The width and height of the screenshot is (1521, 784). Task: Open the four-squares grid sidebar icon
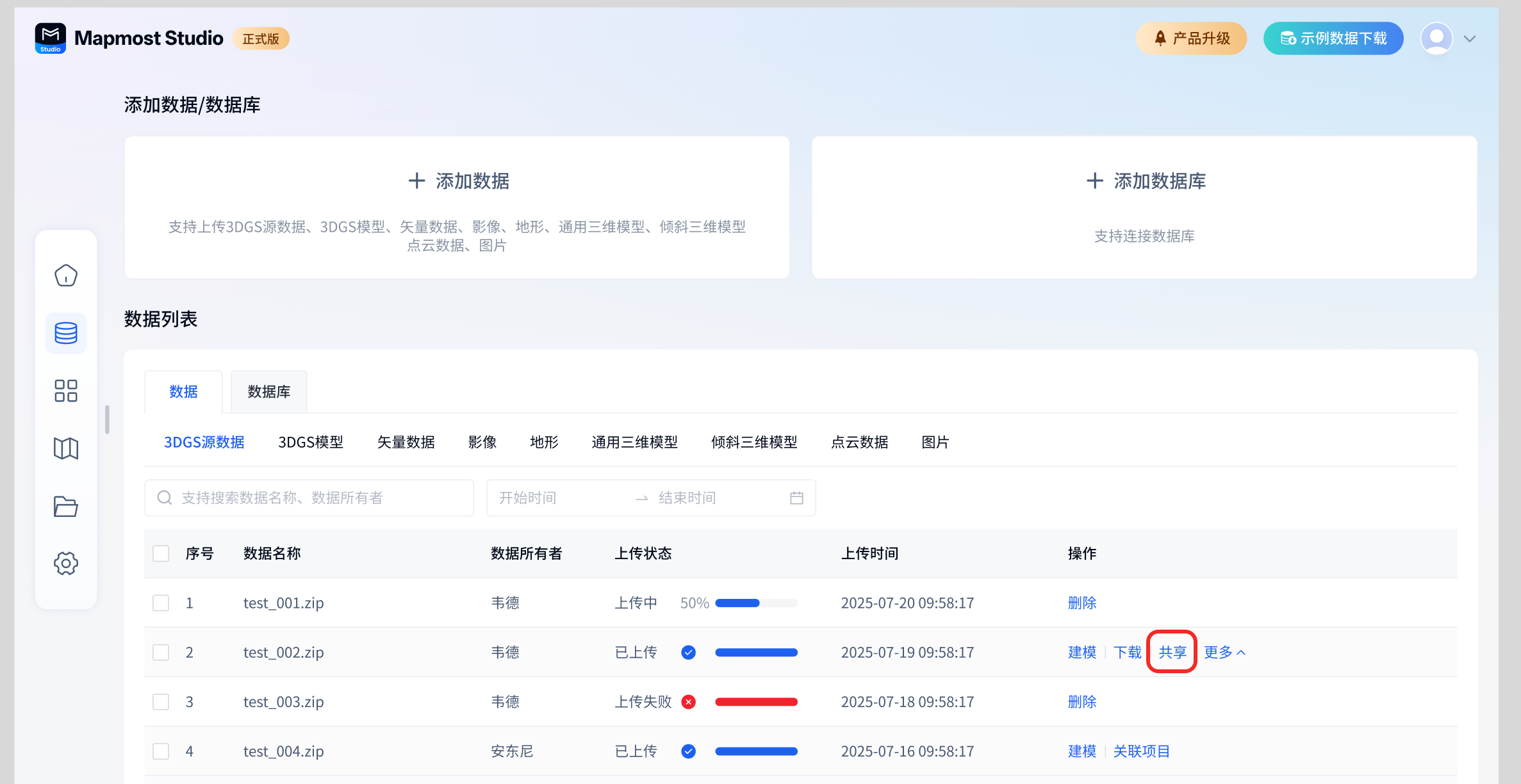point(66,391)
